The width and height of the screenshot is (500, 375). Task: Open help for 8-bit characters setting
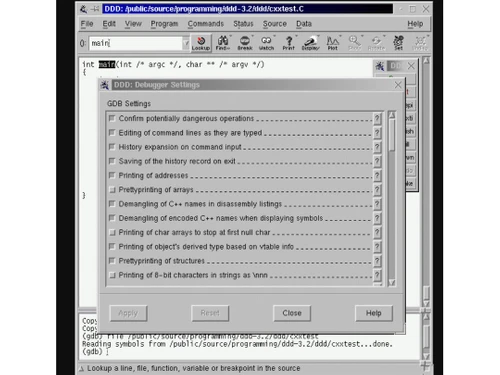tap(377, 275)
